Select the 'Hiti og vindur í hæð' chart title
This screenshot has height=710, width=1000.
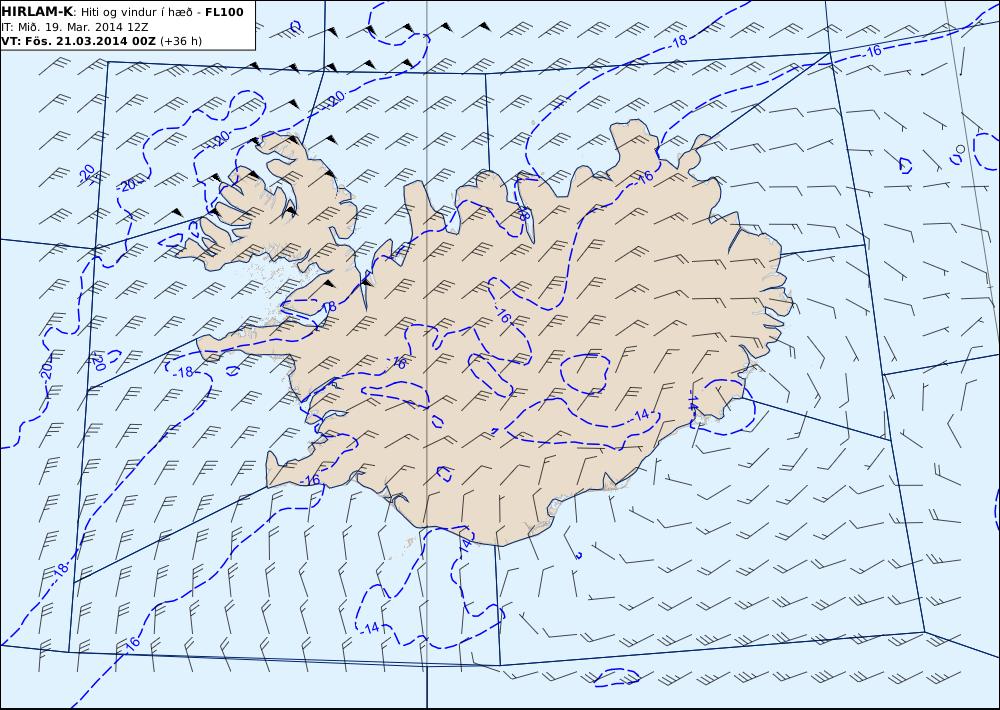pyautogui.click(x=136, y=12)
